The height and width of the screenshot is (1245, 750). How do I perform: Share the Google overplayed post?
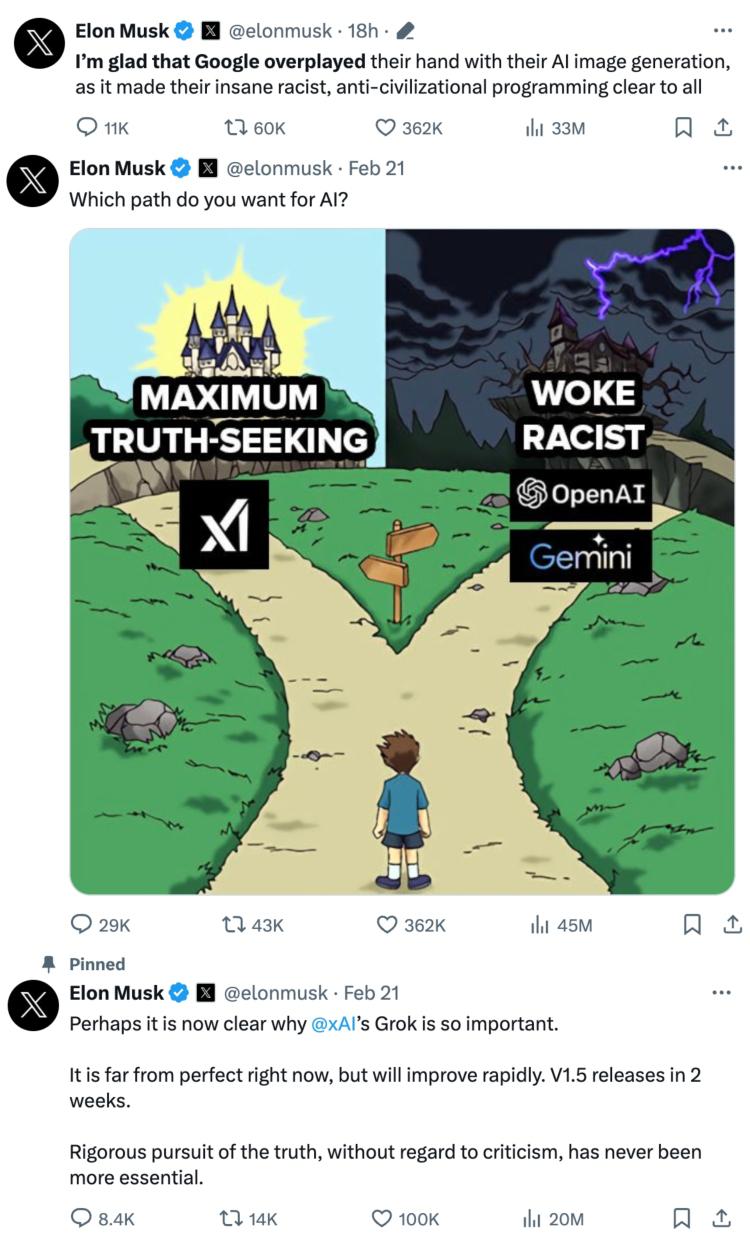coord(721,128)
